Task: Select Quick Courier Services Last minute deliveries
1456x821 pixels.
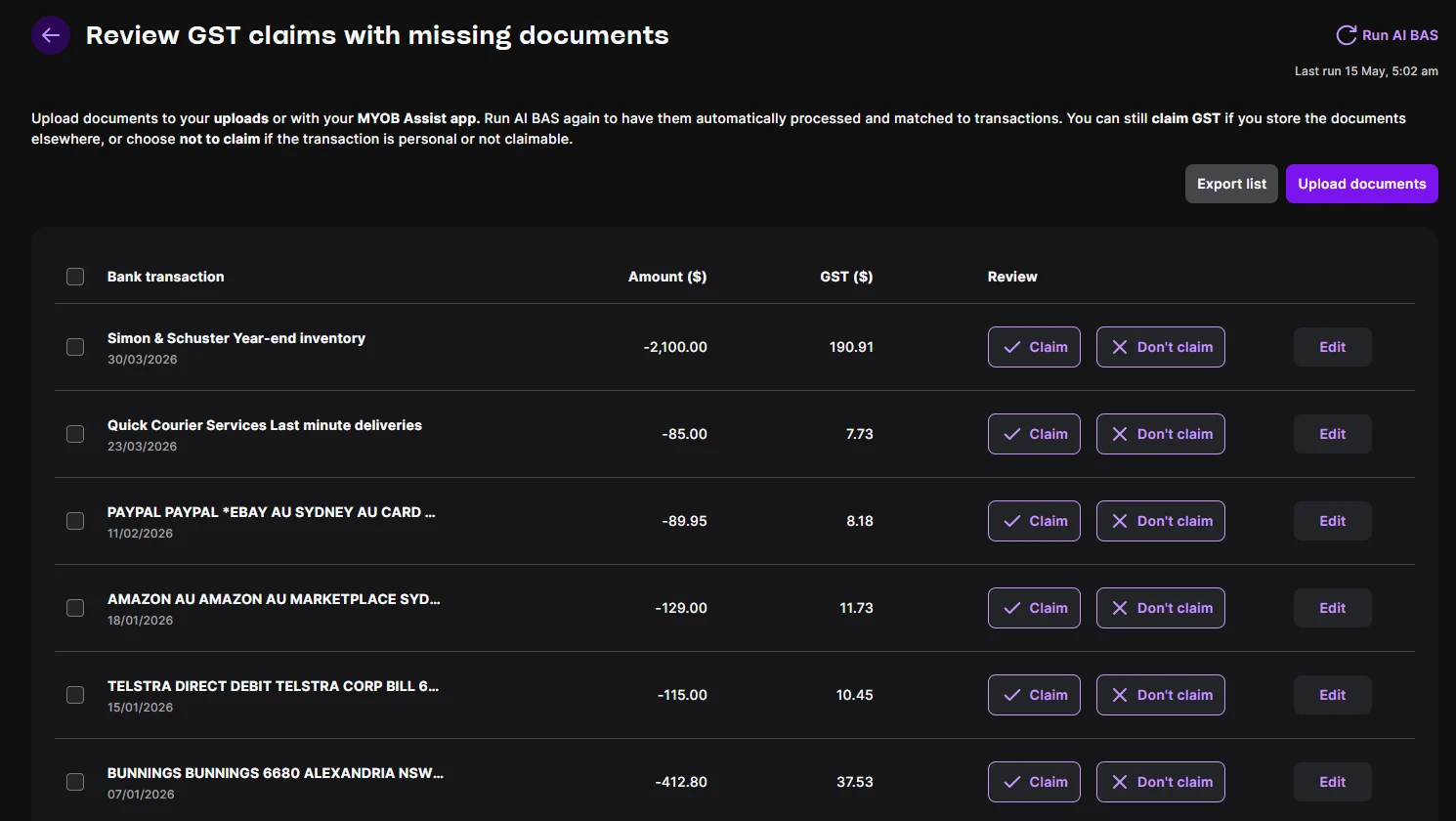Action: pos(265,425)
